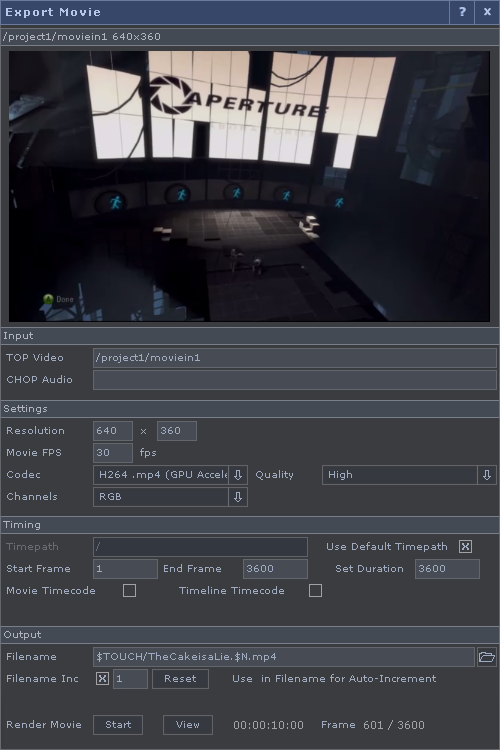Enable Movie Timecode checkbox
The height and width of the screenshot is (750, 500).
[x=129, y=591]
